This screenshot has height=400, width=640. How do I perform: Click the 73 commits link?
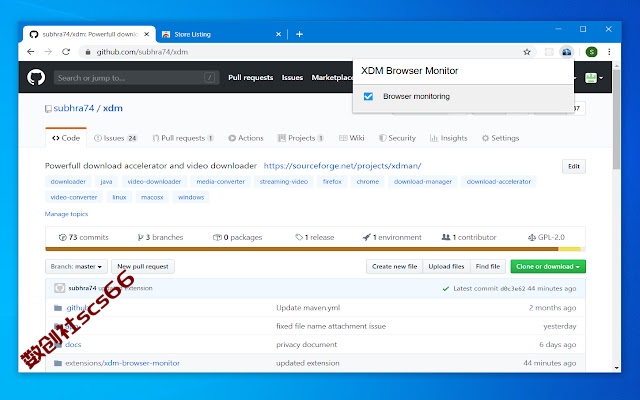pyautogui.click(x=84, y=237)
